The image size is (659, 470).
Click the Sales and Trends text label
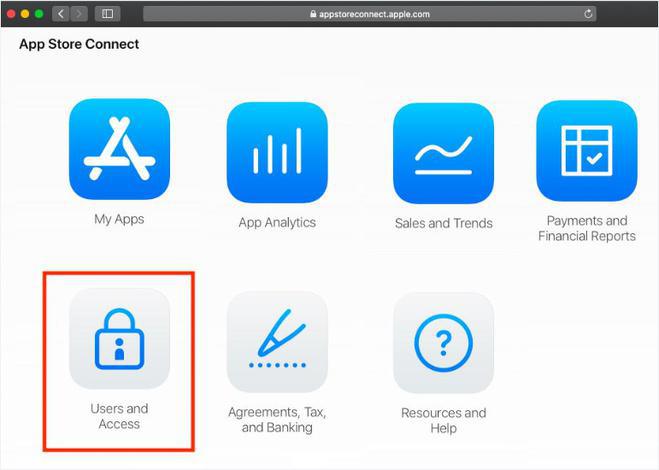443,223
